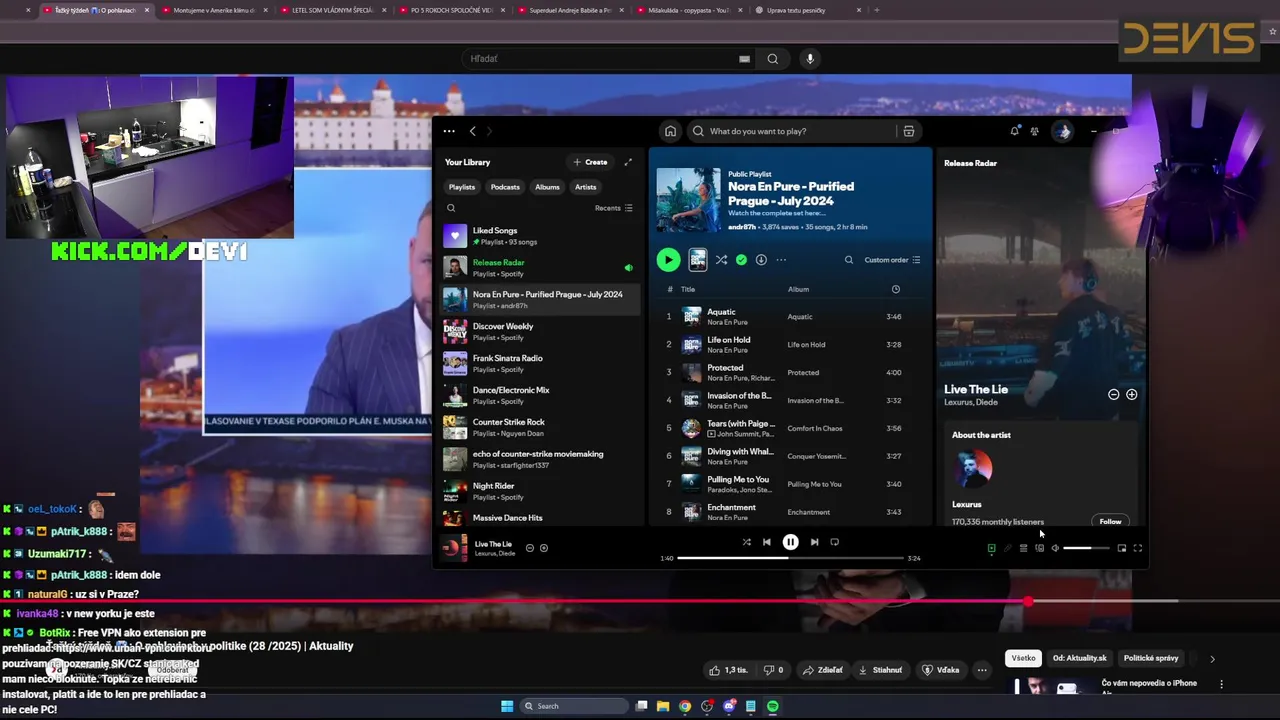The width and height of the screenshot is (1280, 720).
Task: Follow the artist Lexurus
Action: (x=1110, y=521)
